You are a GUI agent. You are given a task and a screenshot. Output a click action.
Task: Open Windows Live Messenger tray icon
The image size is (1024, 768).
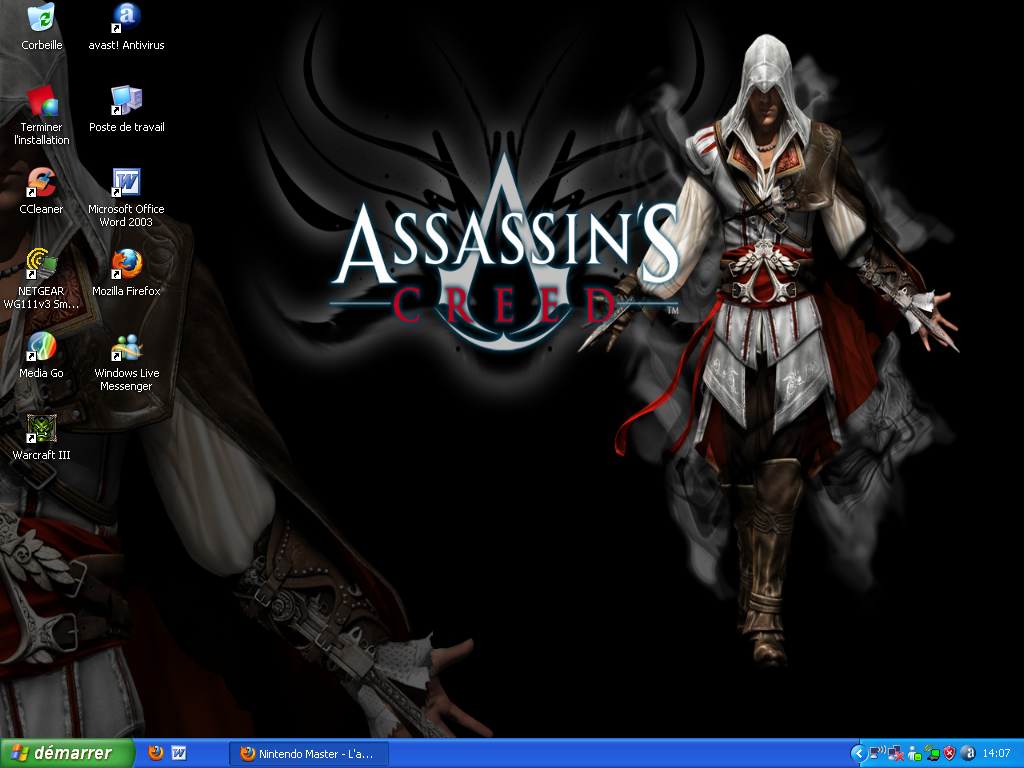coord(914,754)
